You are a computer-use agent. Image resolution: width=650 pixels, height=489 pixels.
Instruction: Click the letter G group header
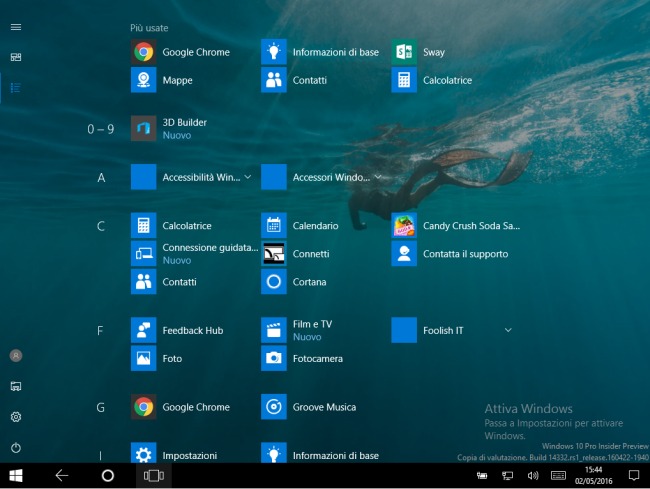tap(100, 407)
